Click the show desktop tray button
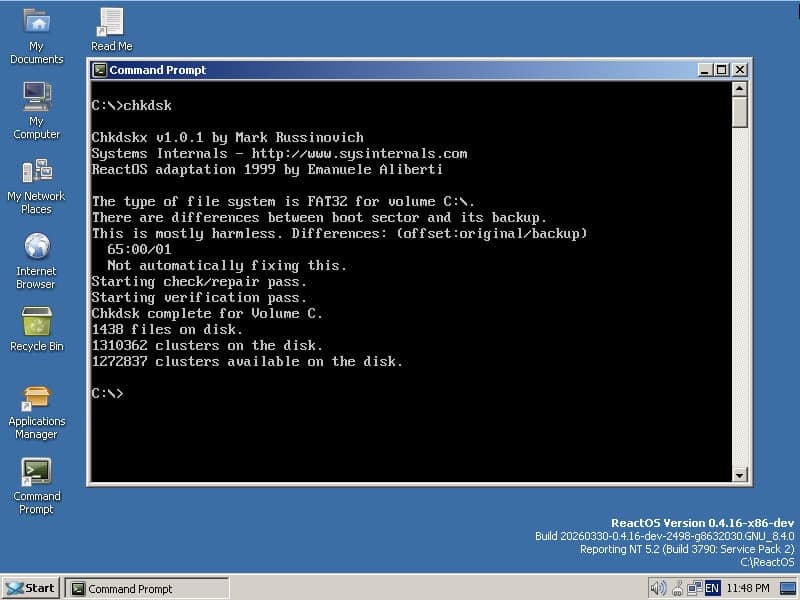Viewport: 800px width, 600px height. [788, 588]
